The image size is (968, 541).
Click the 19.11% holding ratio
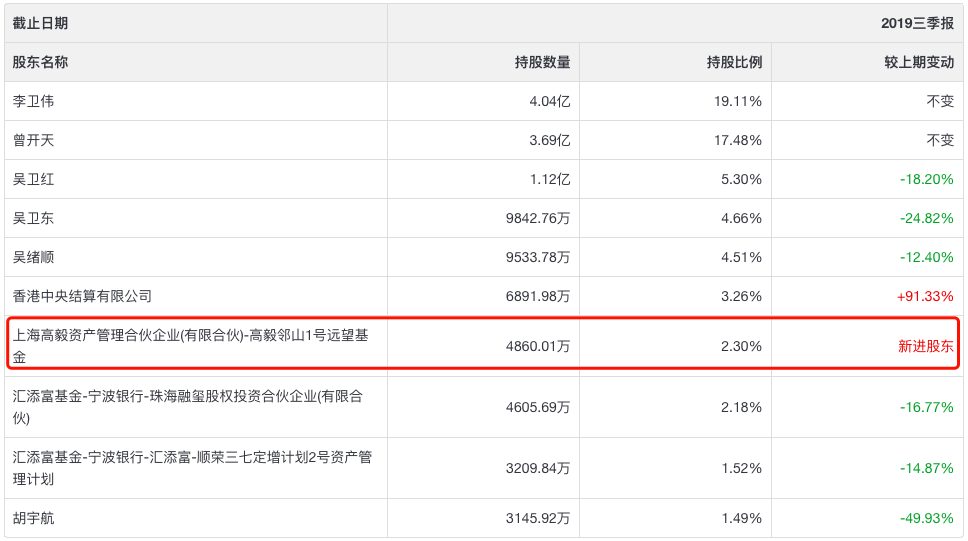pos(738,101)
